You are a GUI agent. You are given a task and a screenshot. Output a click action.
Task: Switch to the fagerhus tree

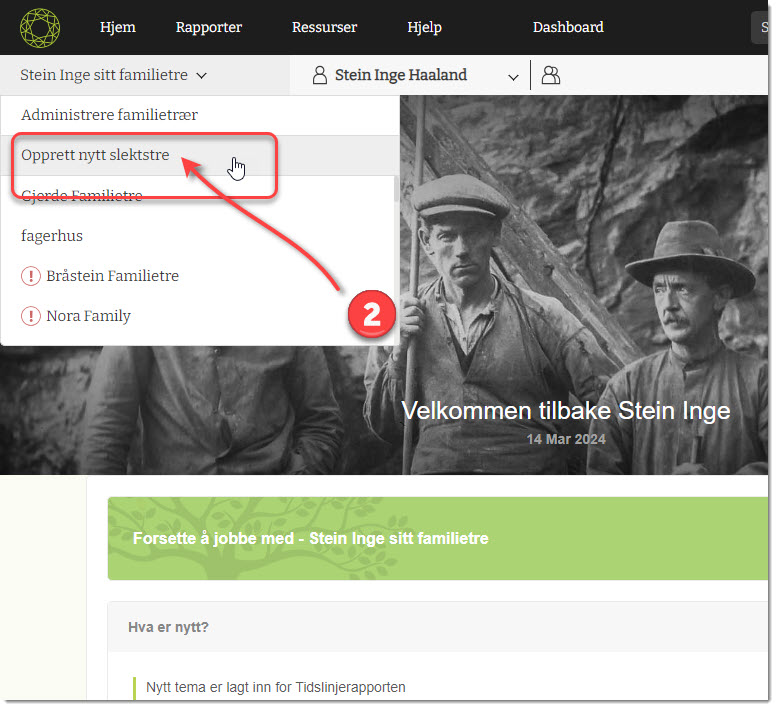point(52,236)
